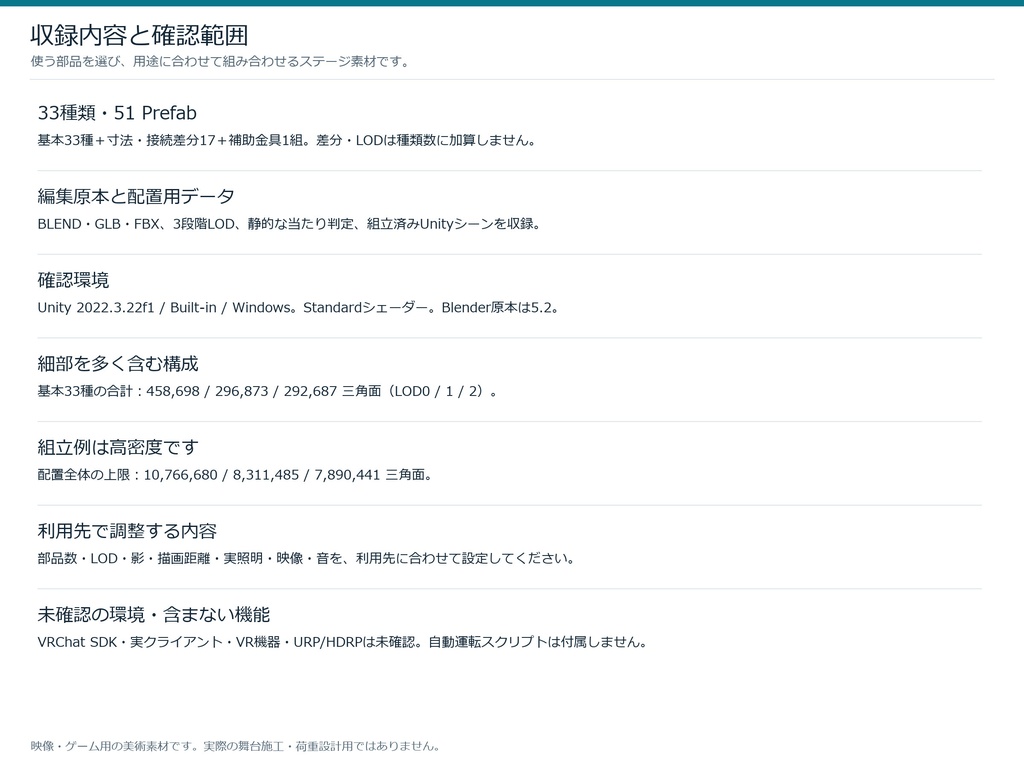Click the heading 未確認の環境・含まない機能
The height and width of the screenshot is (768, 1024).
(153, 615)
